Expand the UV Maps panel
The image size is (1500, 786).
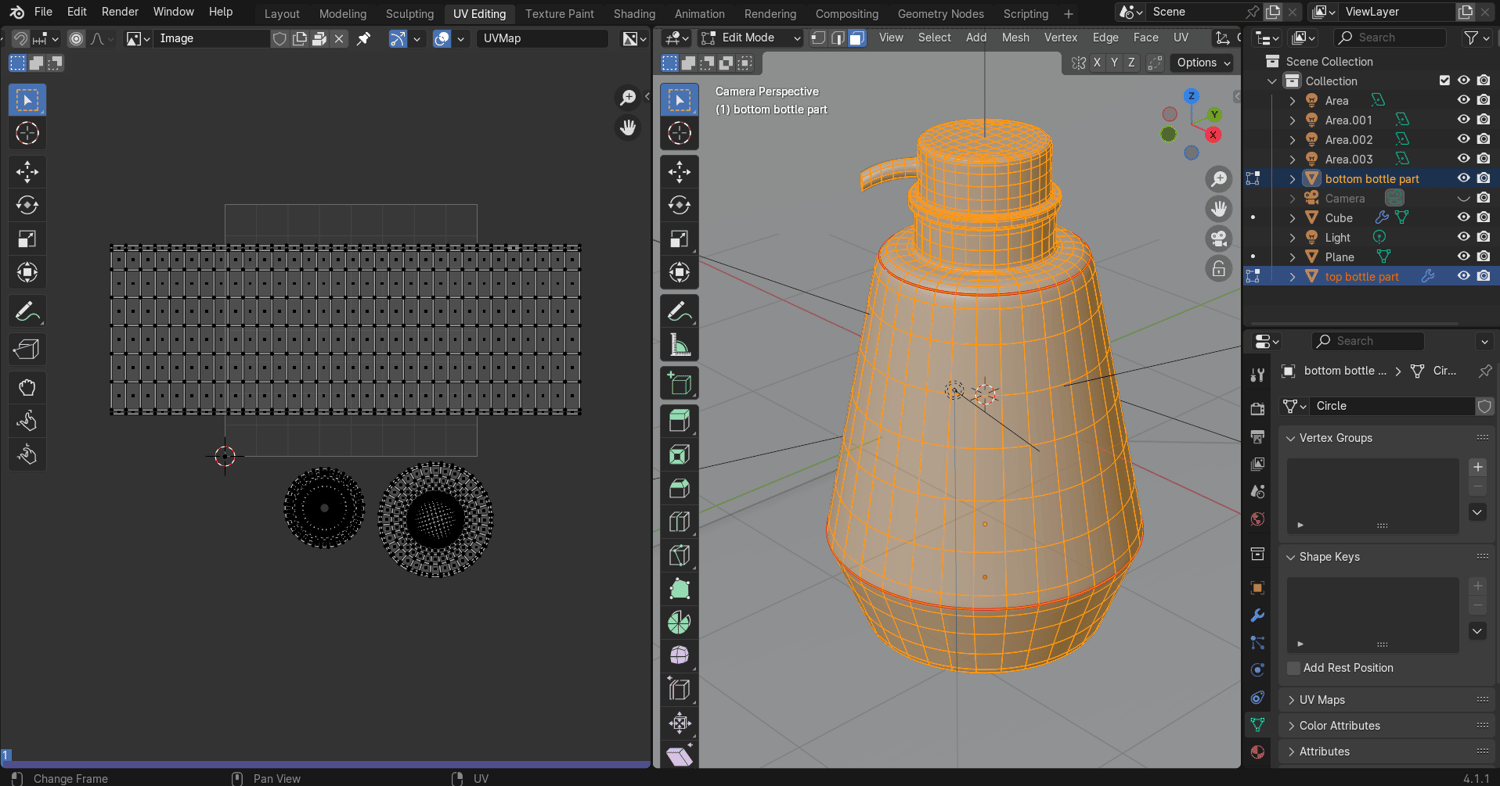1321,700
